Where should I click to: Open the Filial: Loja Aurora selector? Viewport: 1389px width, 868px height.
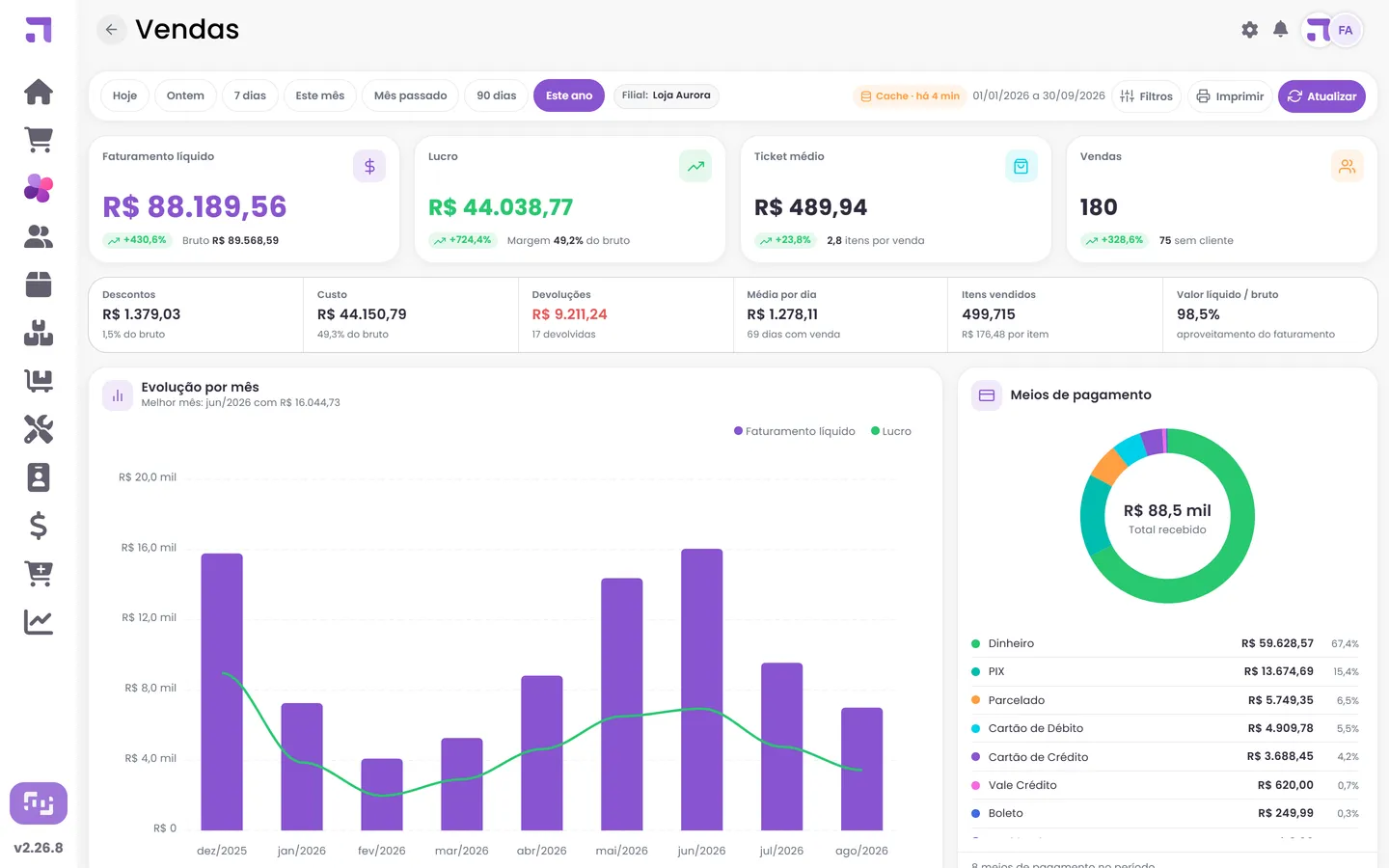(667, 95)
